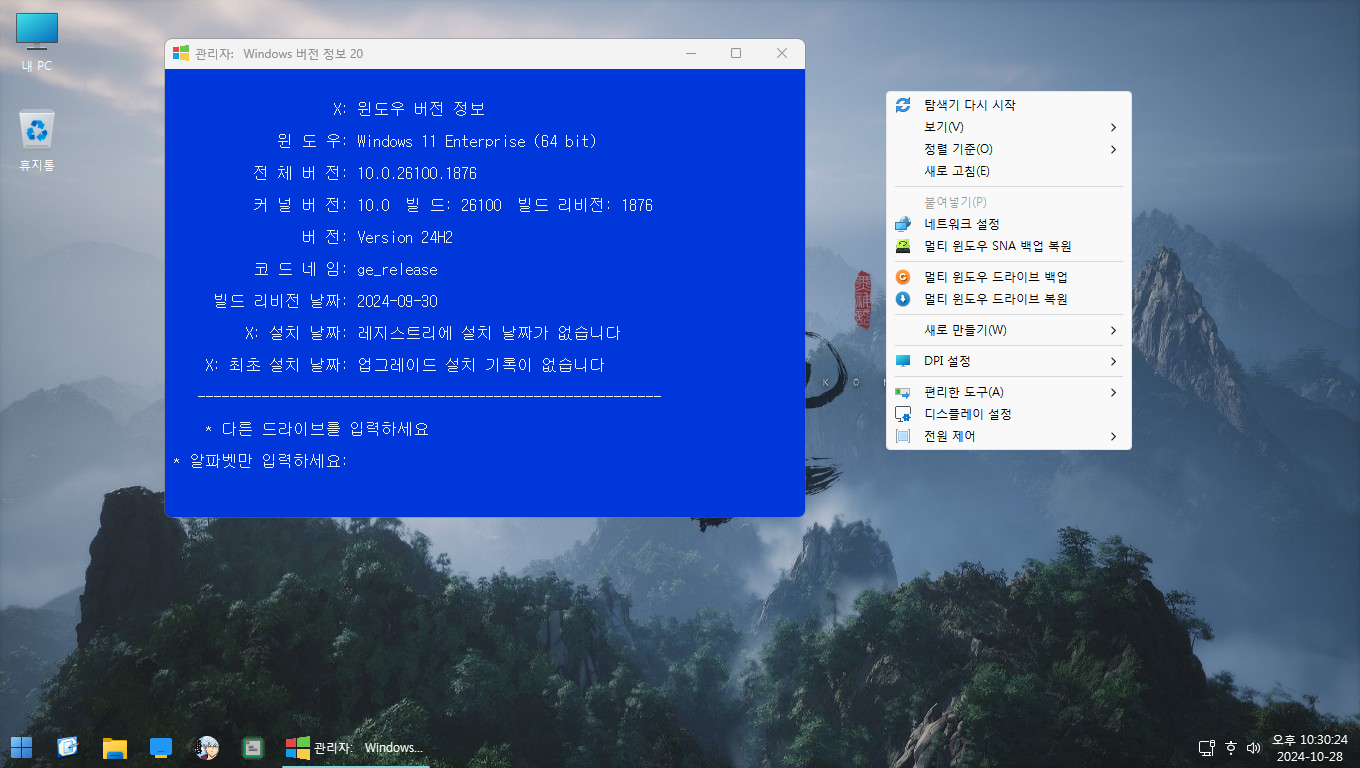This screenshot has width=1360, height=768.
Task: Click the version value 10.0.26100.1876
Action: point(417,173)
